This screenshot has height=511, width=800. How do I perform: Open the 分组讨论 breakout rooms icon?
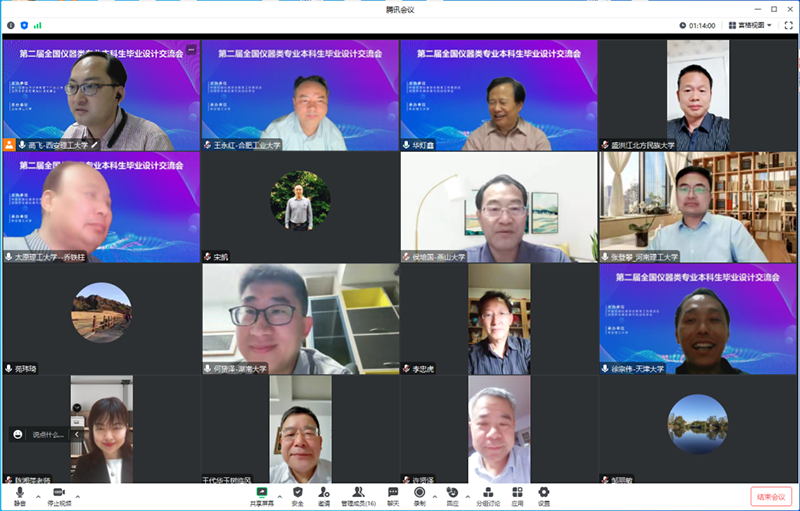[x=488, y=494]
